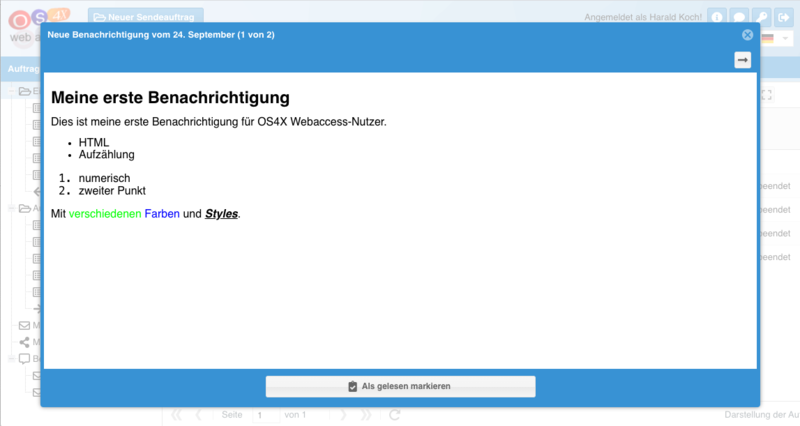Close the notification dialog with the X icon
800x426 pixels.
pos(747,35)
